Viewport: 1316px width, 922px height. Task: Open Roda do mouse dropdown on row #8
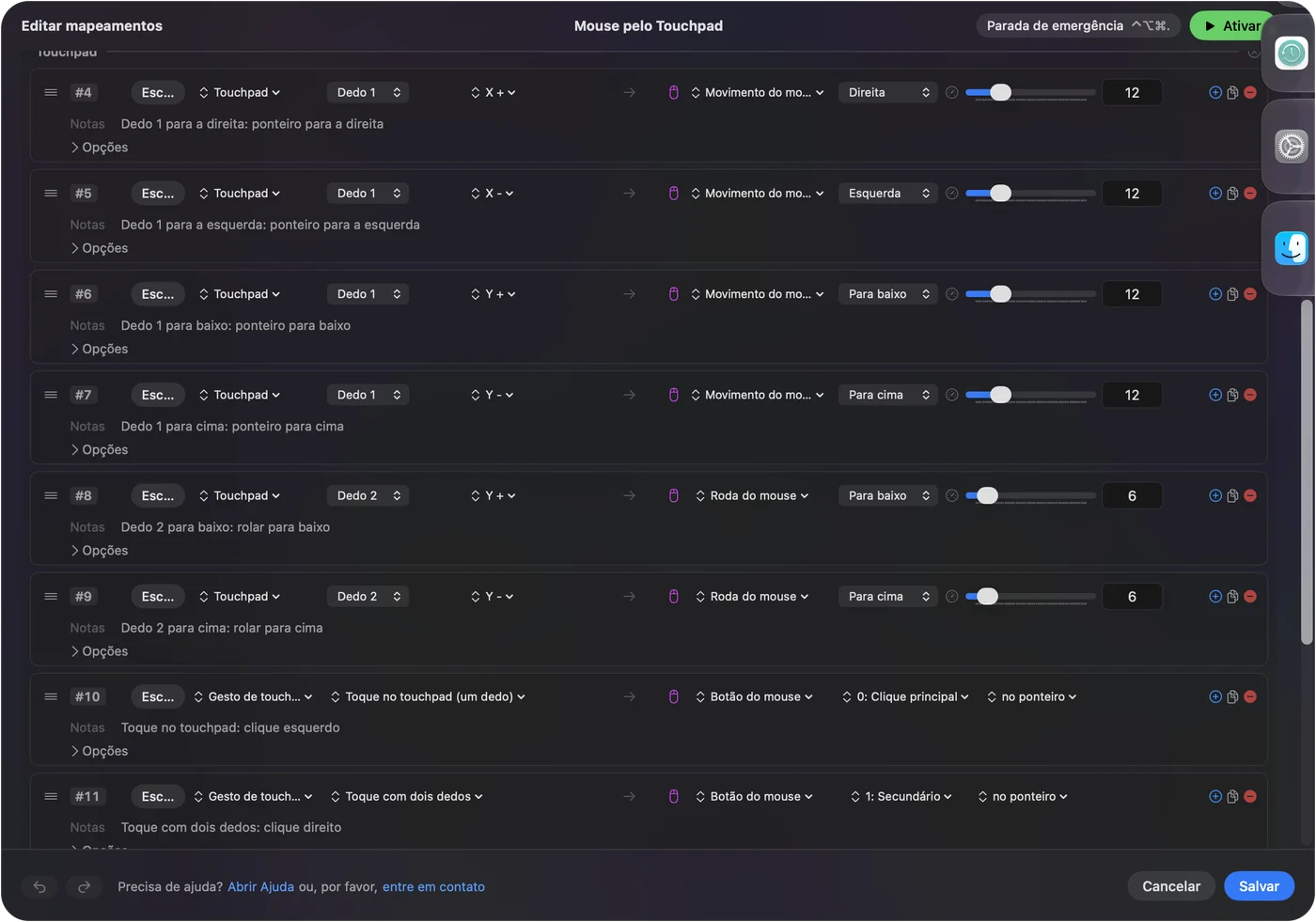(752, 495)
